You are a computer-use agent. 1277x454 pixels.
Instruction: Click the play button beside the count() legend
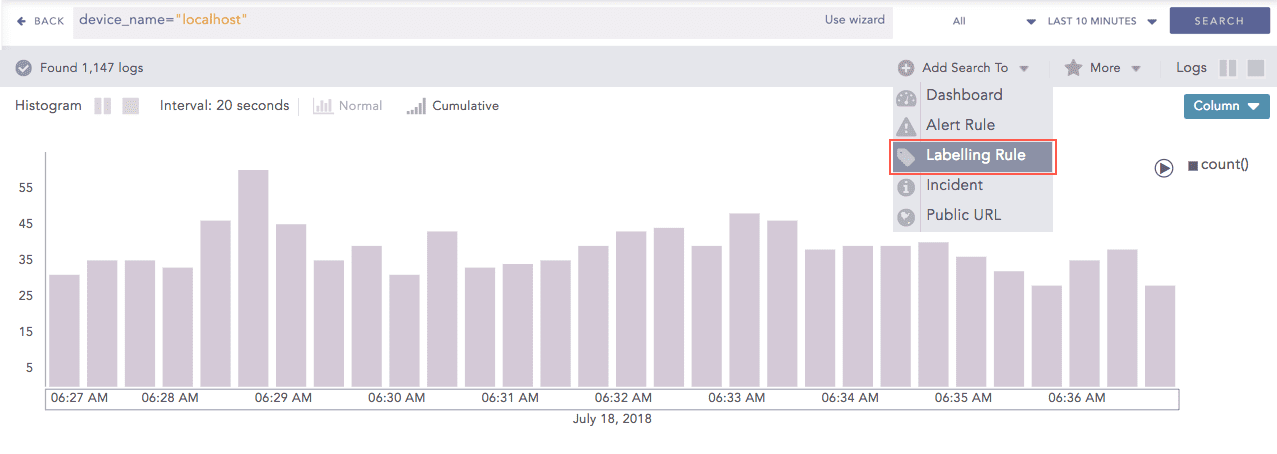(x=1164, y=168)
